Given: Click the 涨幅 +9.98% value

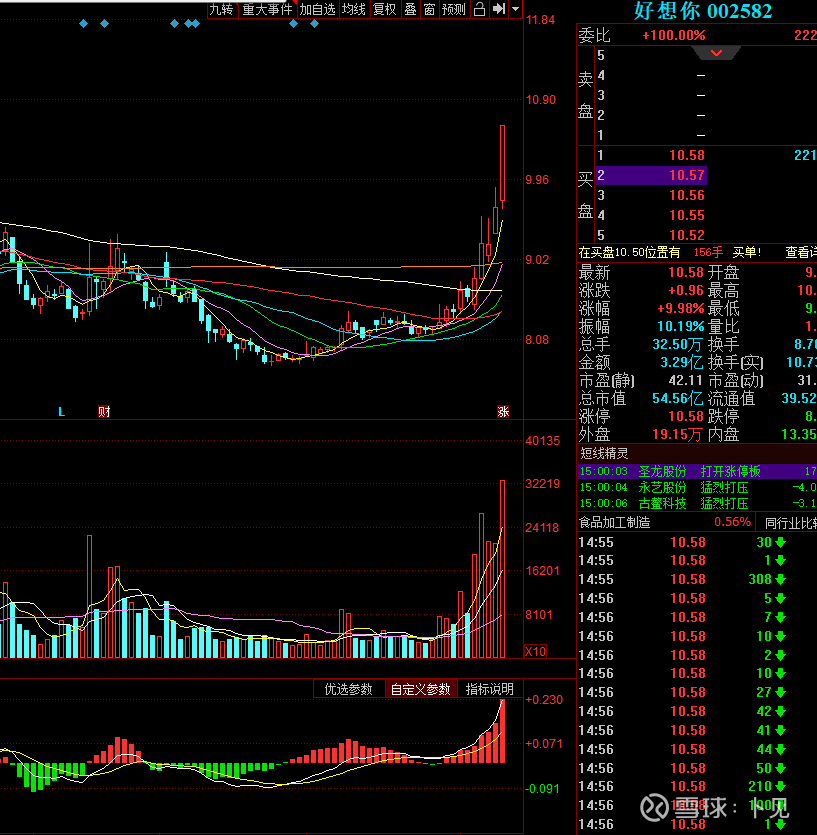Looking at the screenshot, I should coord(680,308).
